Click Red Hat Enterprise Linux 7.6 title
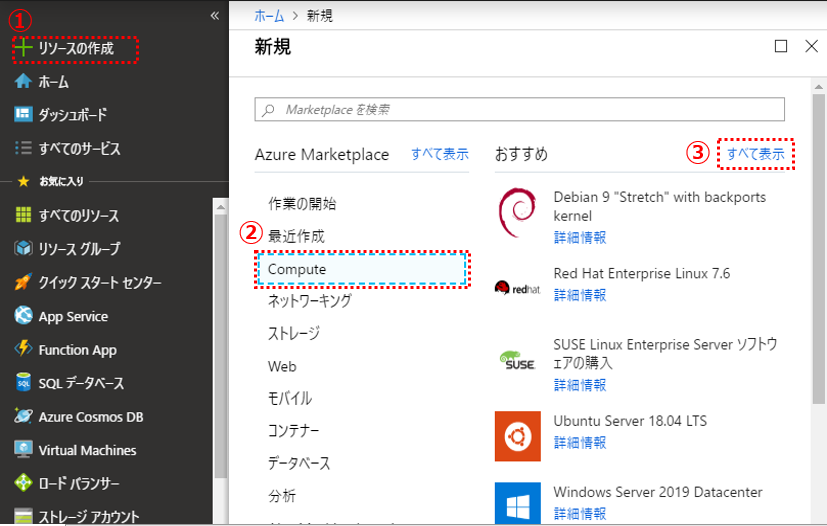The width and height of the screenshot is (827, 526). (641, 273)
